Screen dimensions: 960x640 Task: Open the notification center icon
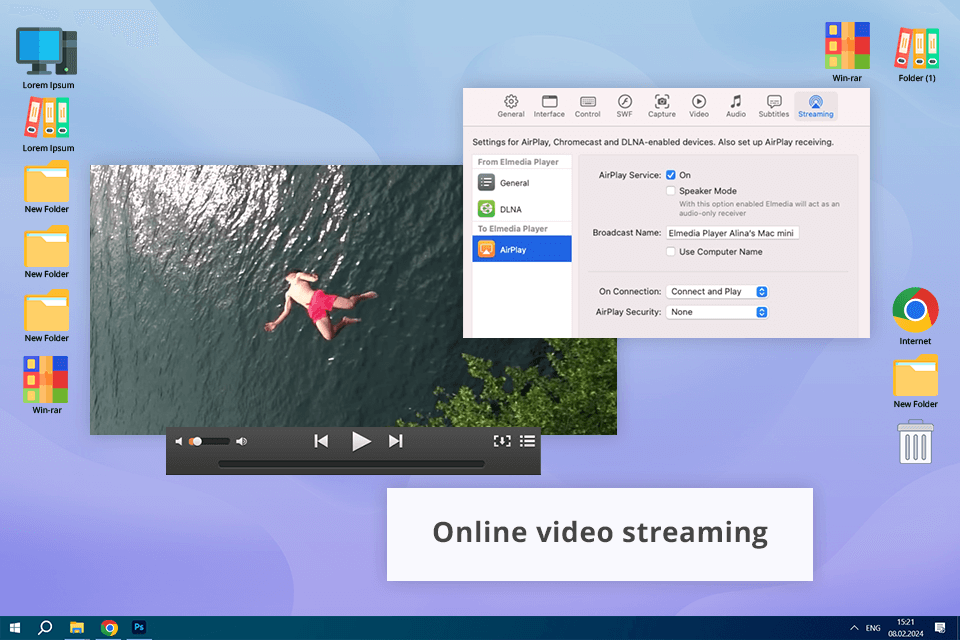click(940, 628)
